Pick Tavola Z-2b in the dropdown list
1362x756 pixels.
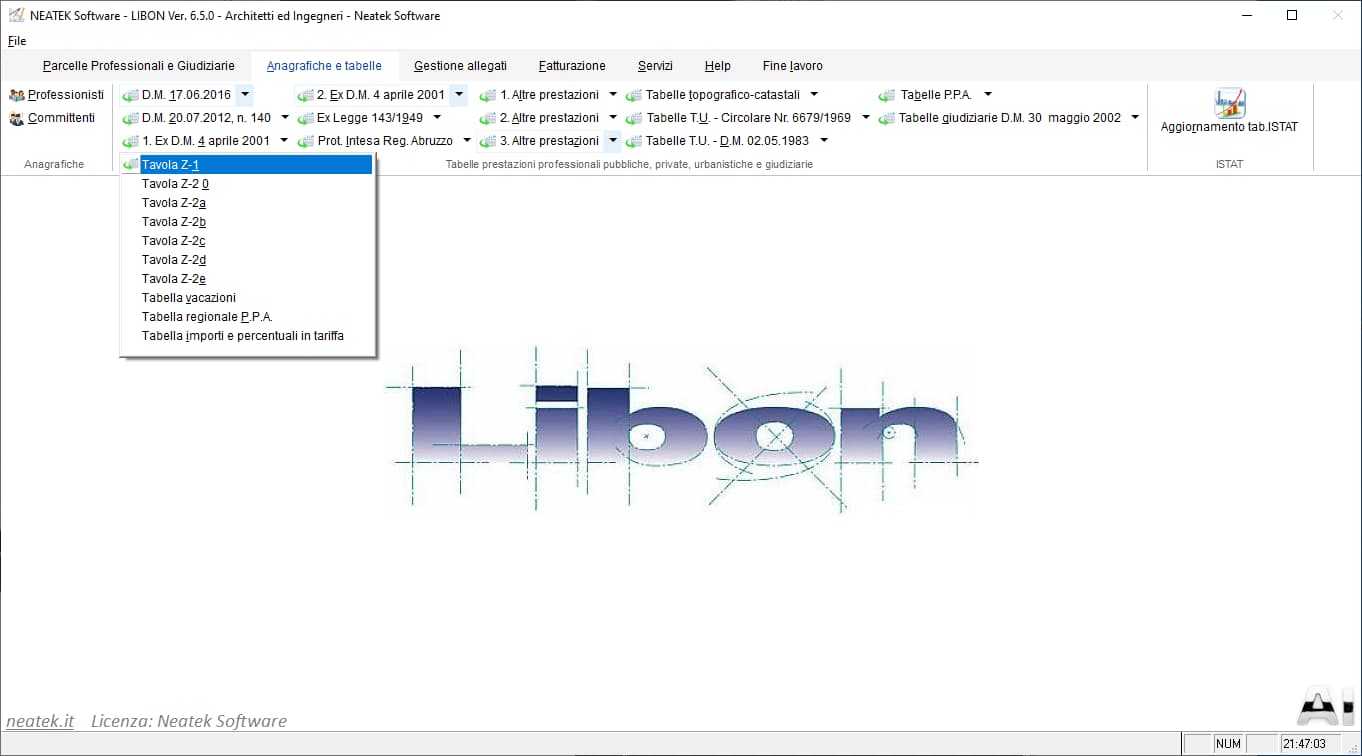coord(247,222)
